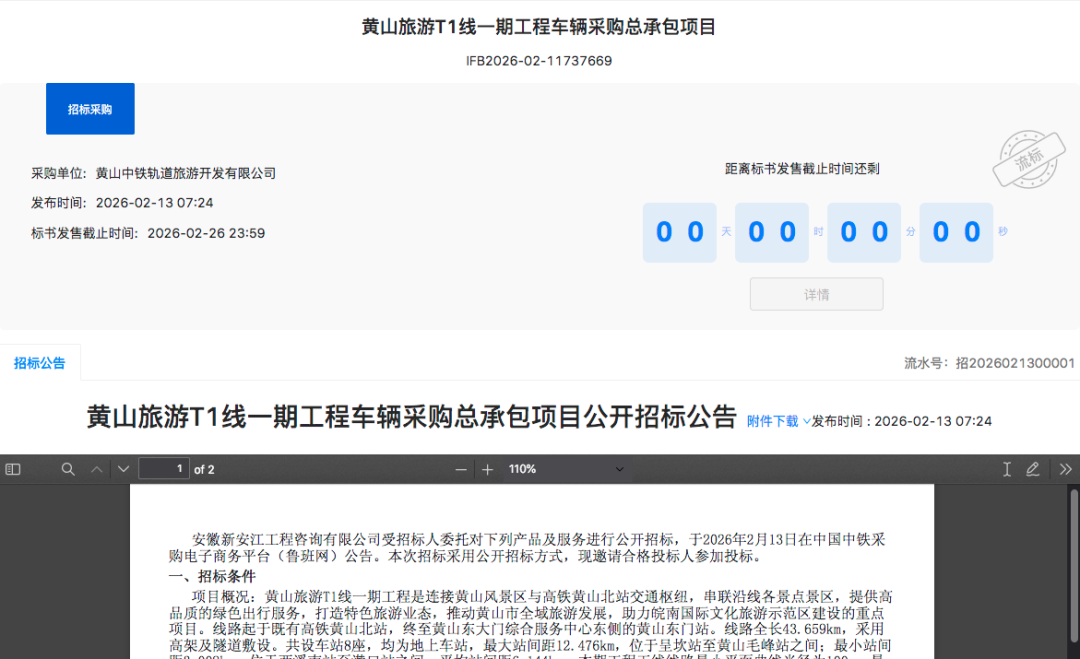Screen dimensions: 1080x659
Task: Go to next PDF page
Action: pos(123,469)
